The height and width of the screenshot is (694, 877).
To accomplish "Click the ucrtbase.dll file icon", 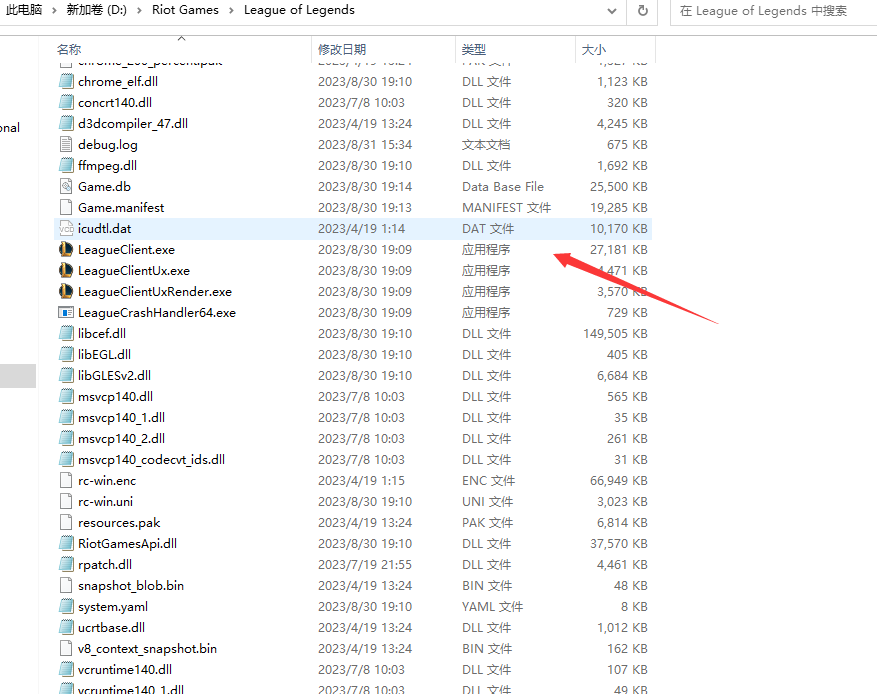I will (66, 627).
